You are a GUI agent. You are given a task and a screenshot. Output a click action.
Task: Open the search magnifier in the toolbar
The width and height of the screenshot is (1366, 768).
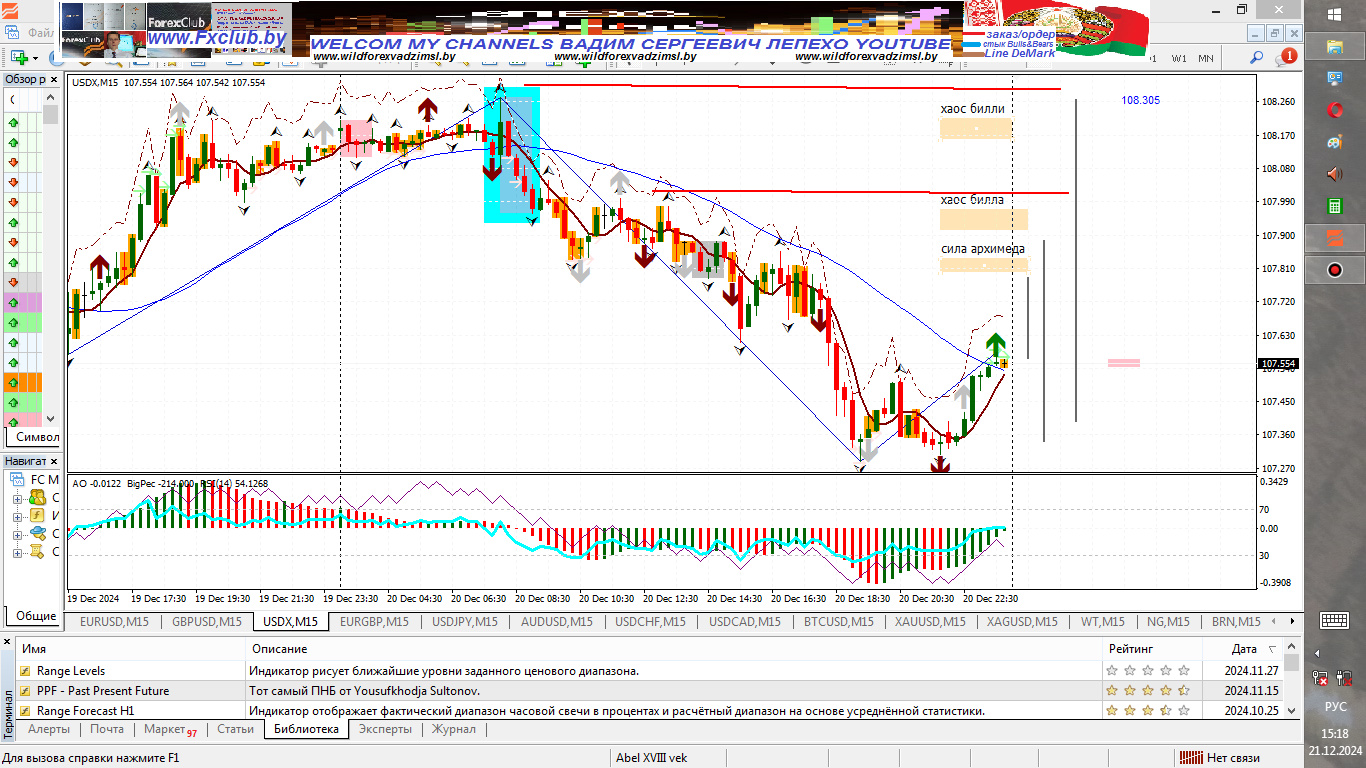tap(1256, 58)
